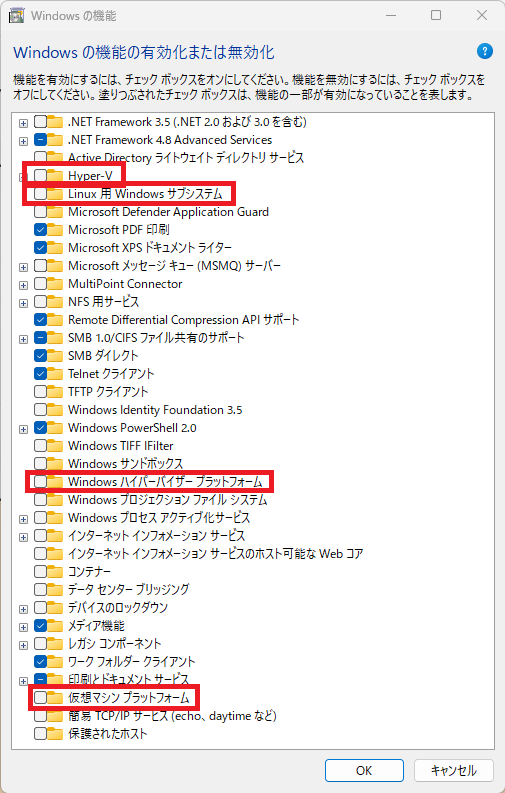Uncheck Telnet クライアント checkbox
The image size is (505, 793).
40,374
